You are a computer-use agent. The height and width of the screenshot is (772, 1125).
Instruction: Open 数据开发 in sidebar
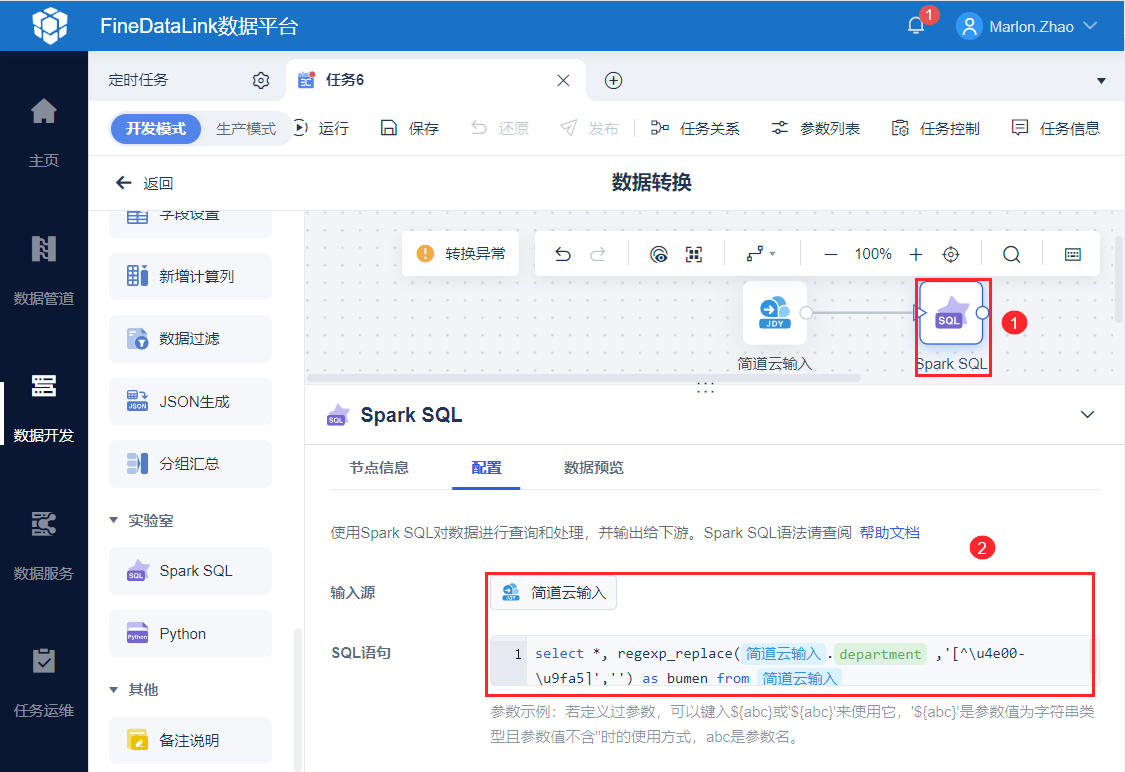coord(44,408)
